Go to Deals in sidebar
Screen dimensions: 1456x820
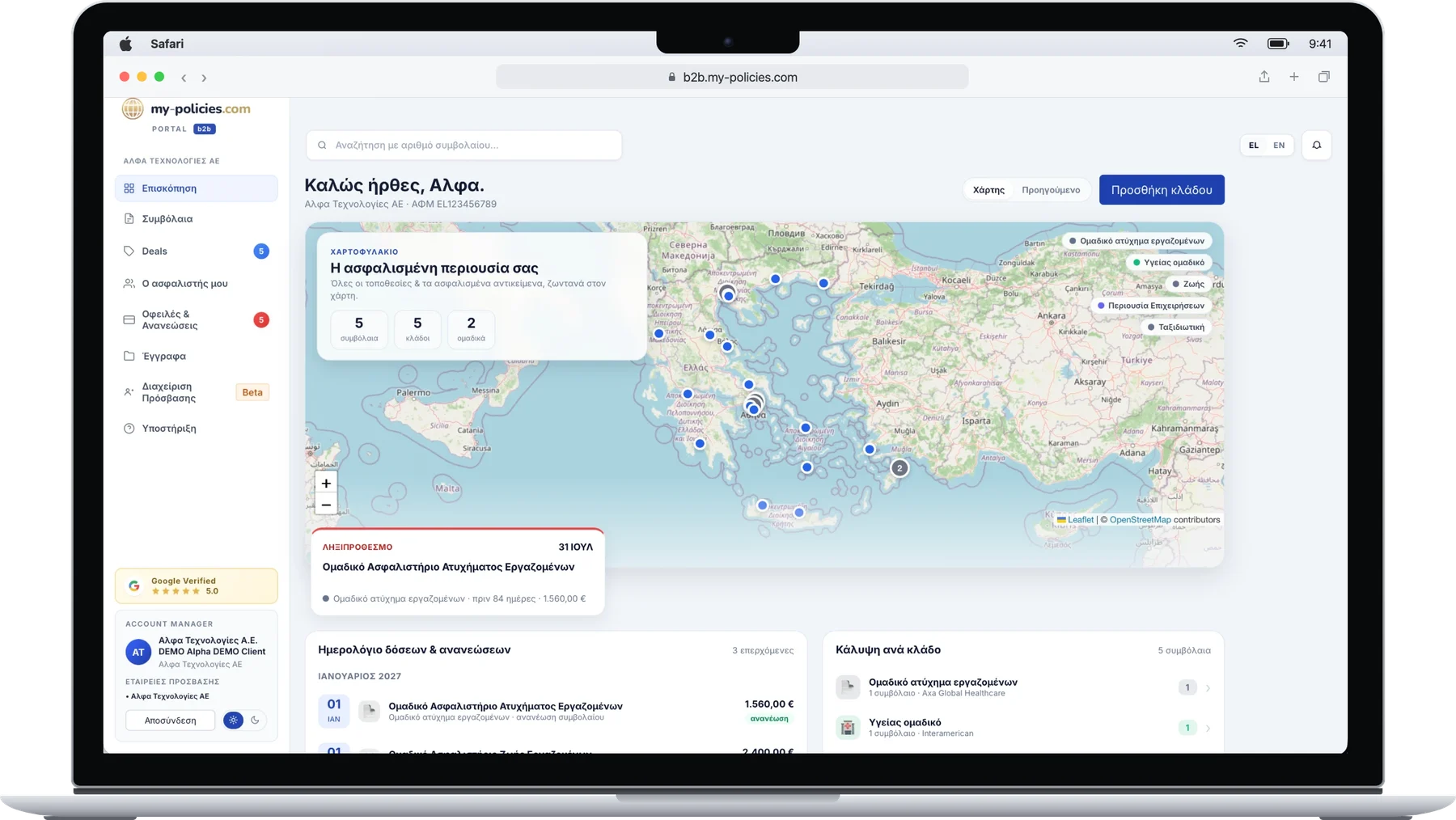point(196,251)
